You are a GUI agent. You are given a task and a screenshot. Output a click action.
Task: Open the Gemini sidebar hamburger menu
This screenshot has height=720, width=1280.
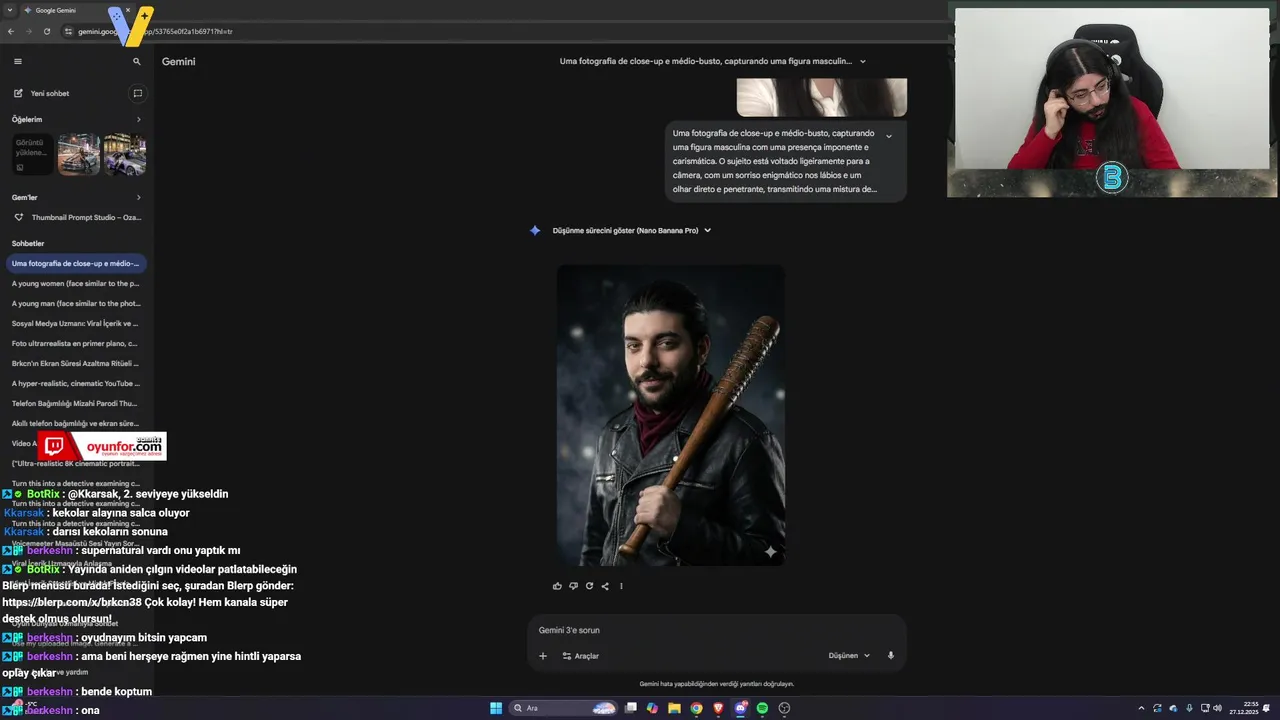tap(17, 61)
